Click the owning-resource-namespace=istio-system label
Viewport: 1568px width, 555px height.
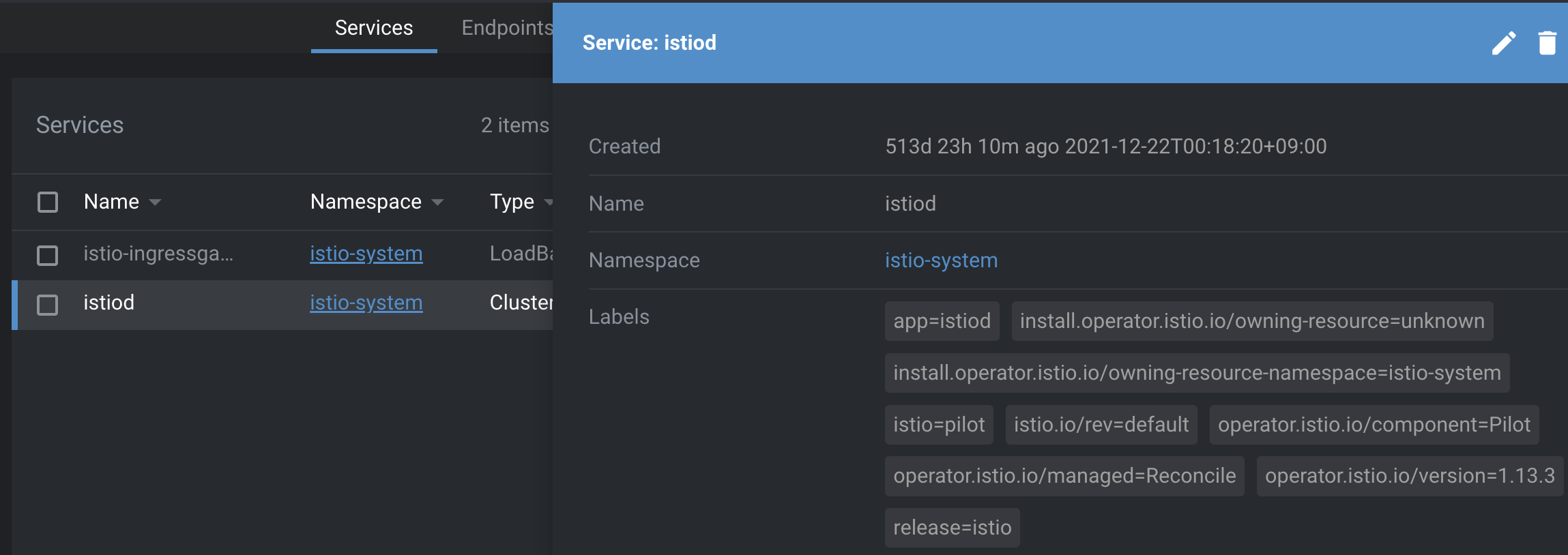click(1197, 373)
